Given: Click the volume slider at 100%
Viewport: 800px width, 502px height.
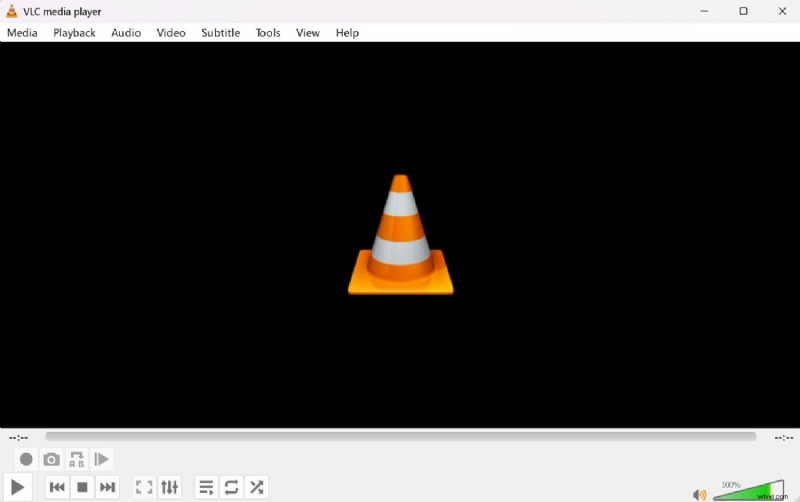Looking at the screenshot, I should [748, 490].
